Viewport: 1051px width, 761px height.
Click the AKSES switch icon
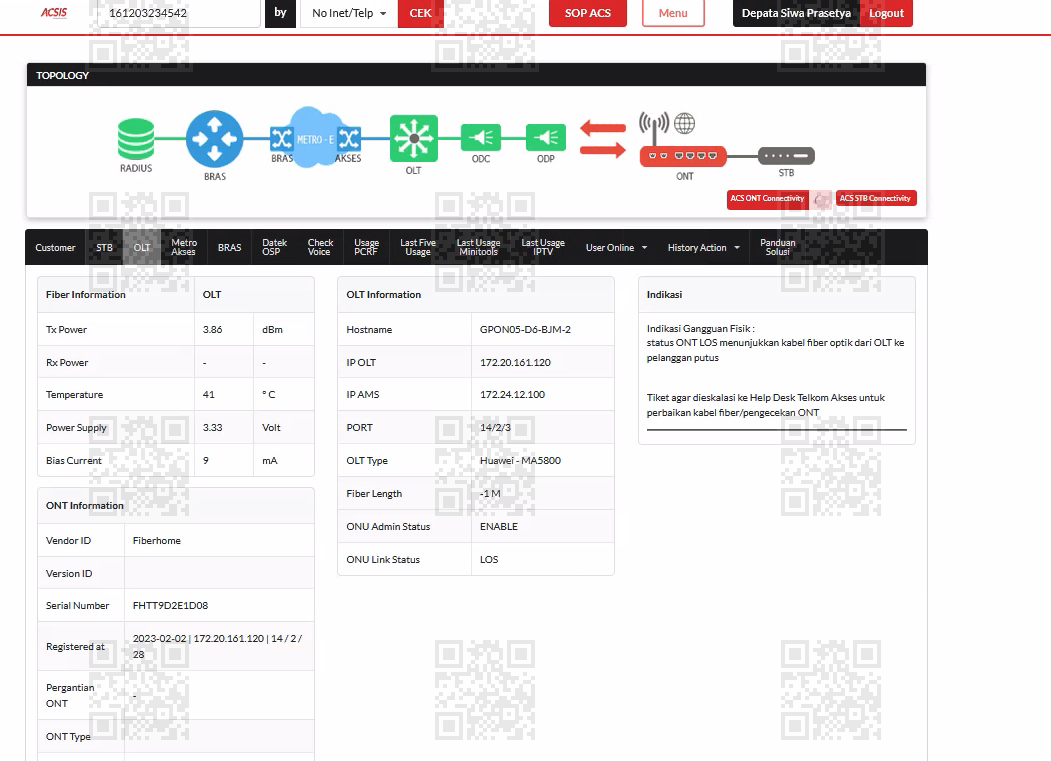tap(349, 139)
